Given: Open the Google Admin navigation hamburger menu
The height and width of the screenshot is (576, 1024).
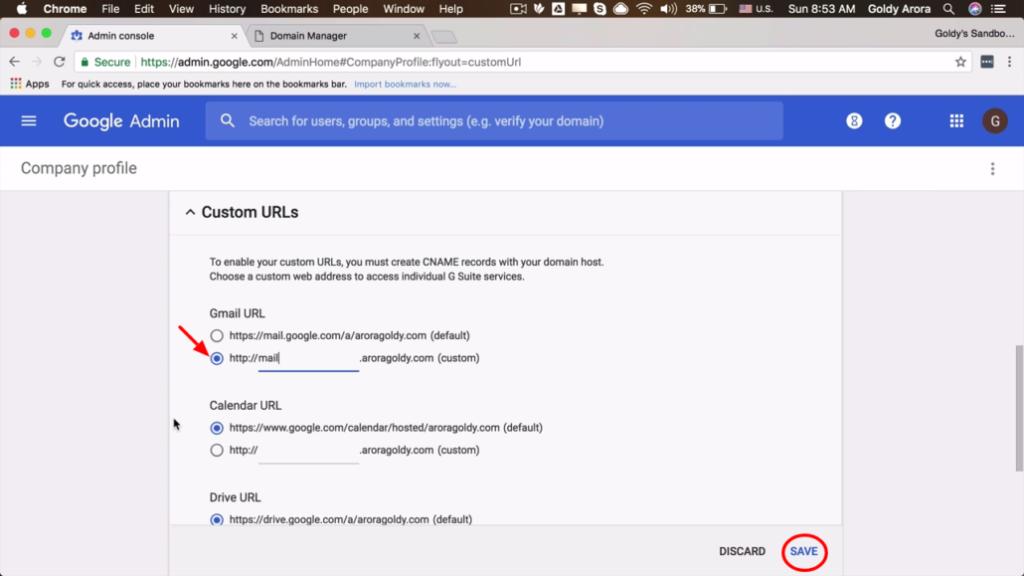Looking at the screenshot, I should tap(28, 120).
